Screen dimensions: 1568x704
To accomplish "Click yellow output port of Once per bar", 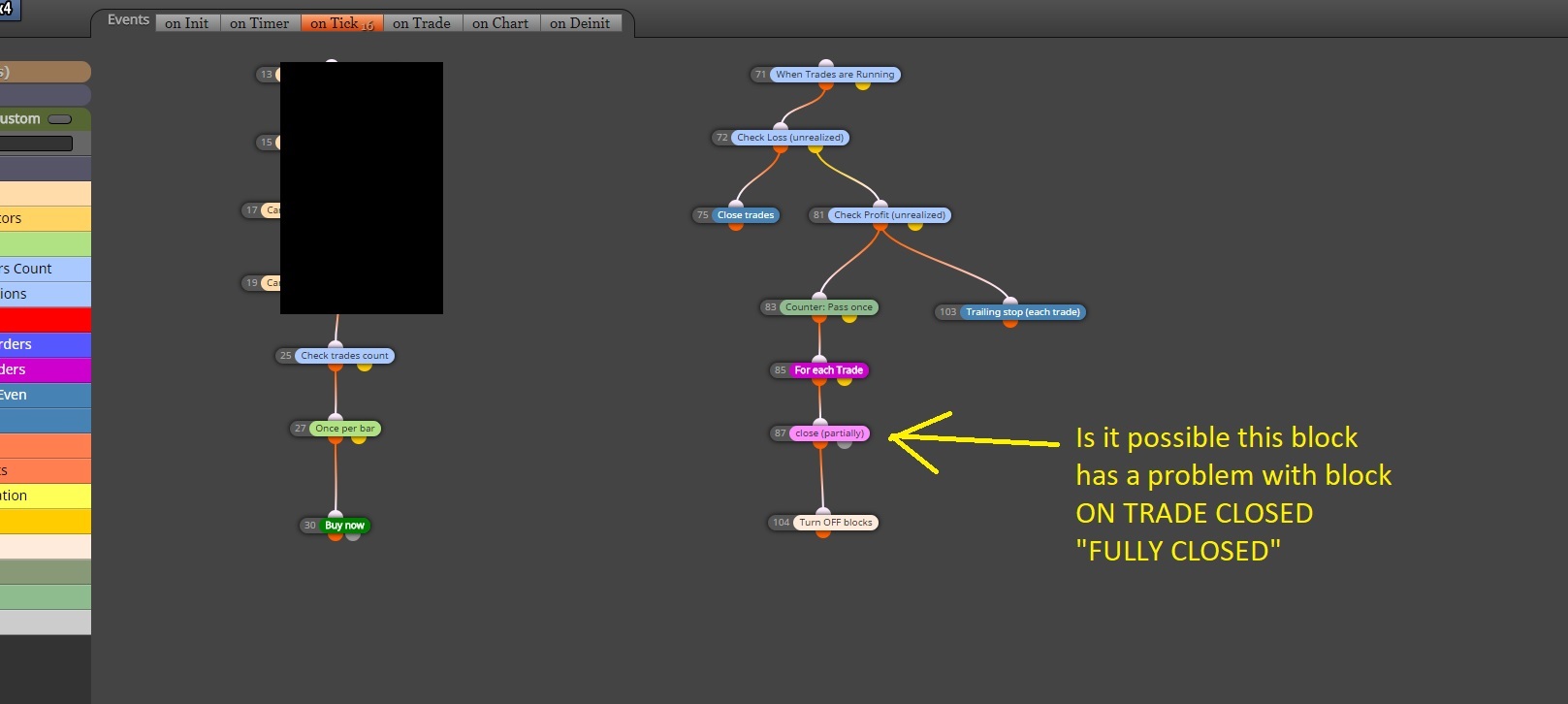I will [359, 438].
